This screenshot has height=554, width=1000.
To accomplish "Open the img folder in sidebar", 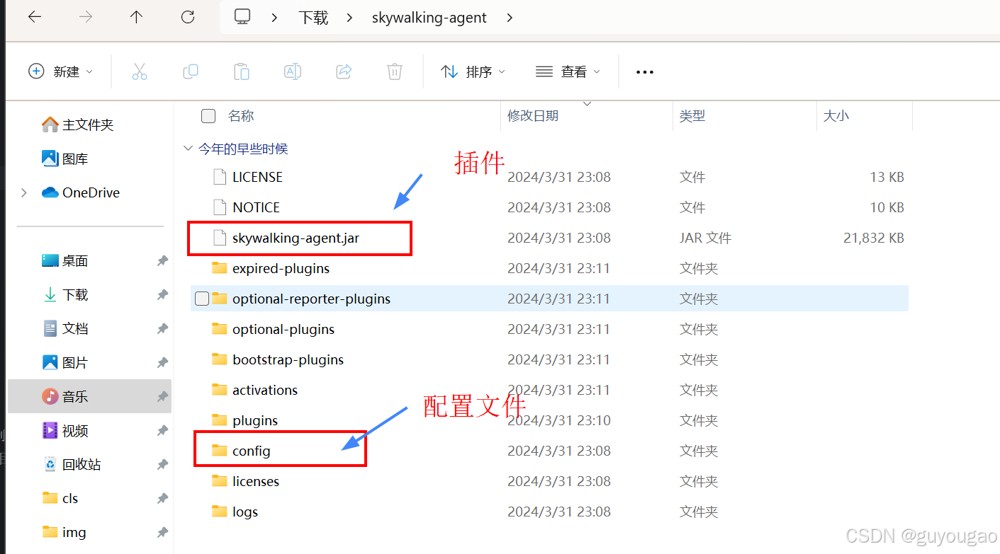I will [63, 532].
